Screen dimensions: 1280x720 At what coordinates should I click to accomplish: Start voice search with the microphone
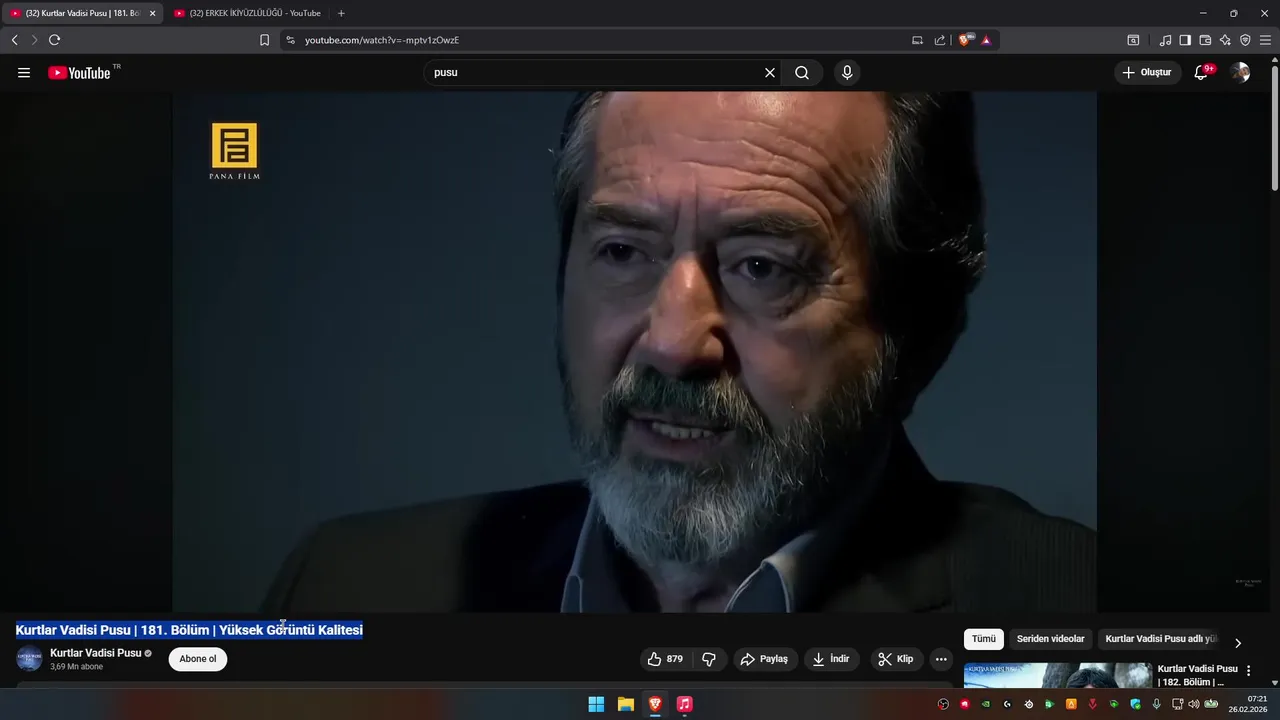tap(847, 73)
